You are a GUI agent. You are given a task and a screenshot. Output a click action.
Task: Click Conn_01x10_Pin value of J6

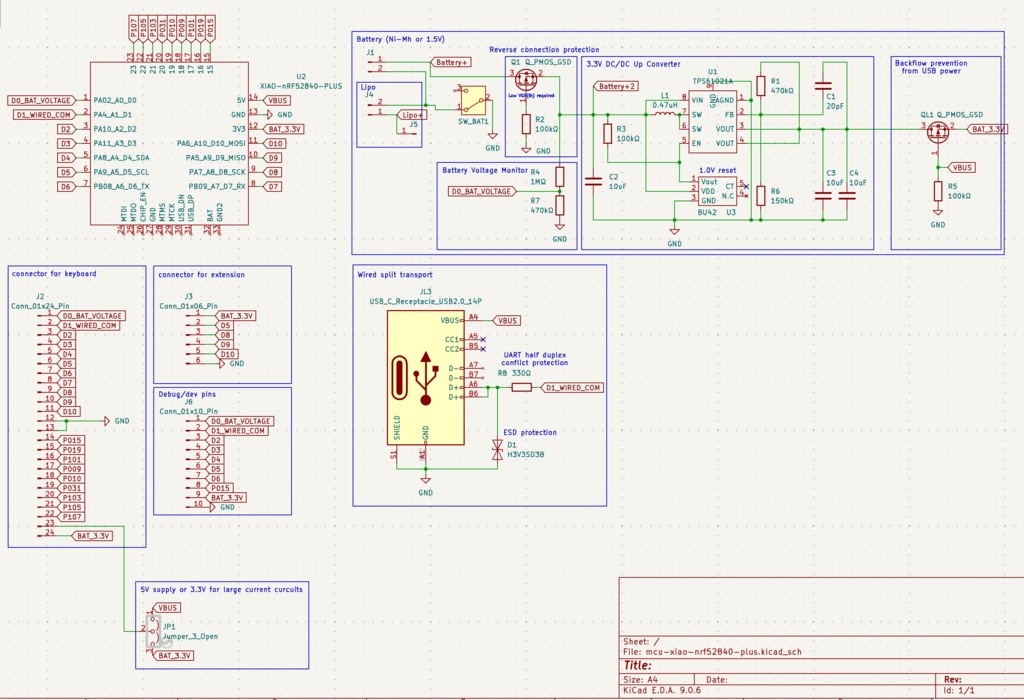[x=188, y=411]
